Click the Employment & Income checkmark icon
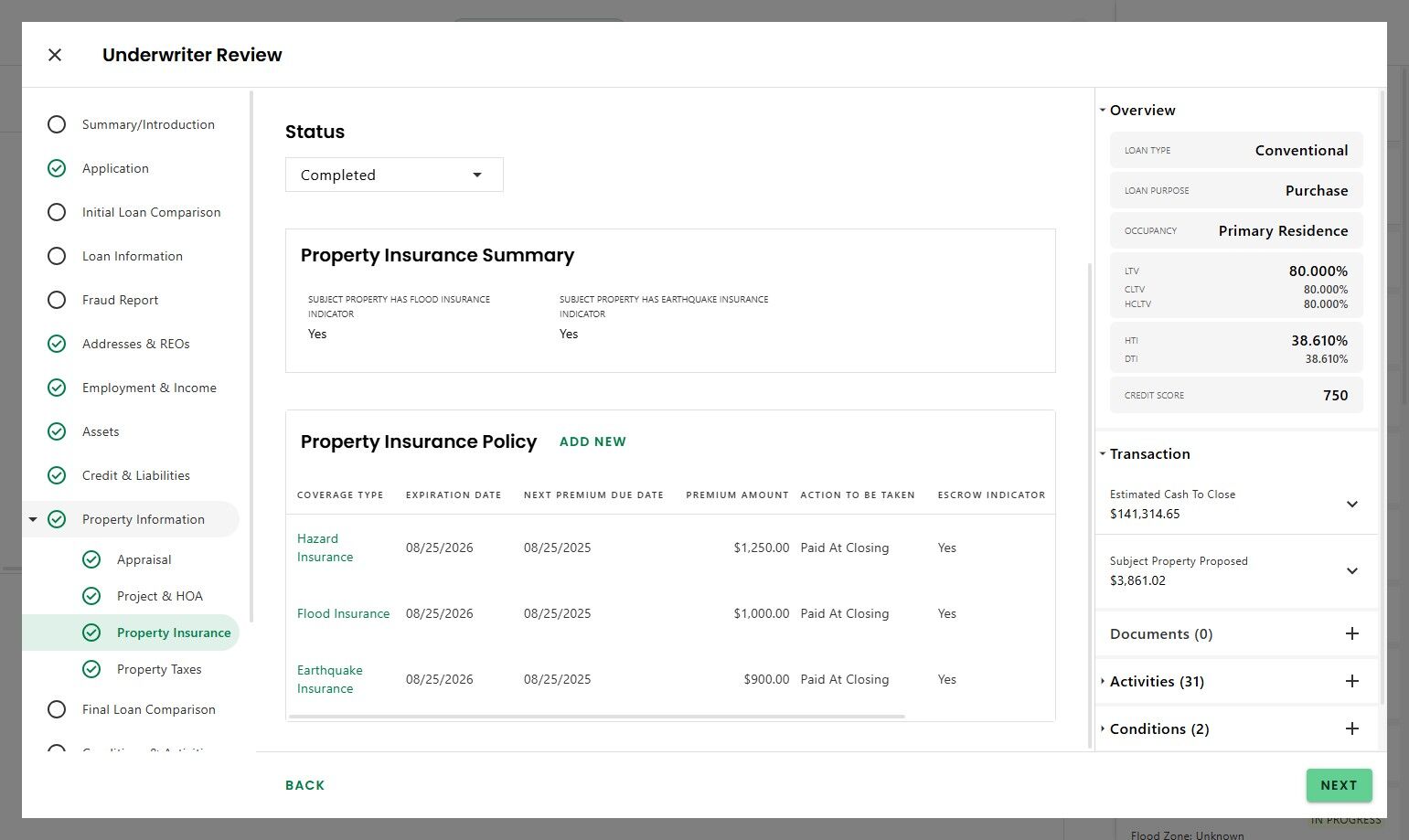This screenshot has width=1409, height=840. [57, 388]
